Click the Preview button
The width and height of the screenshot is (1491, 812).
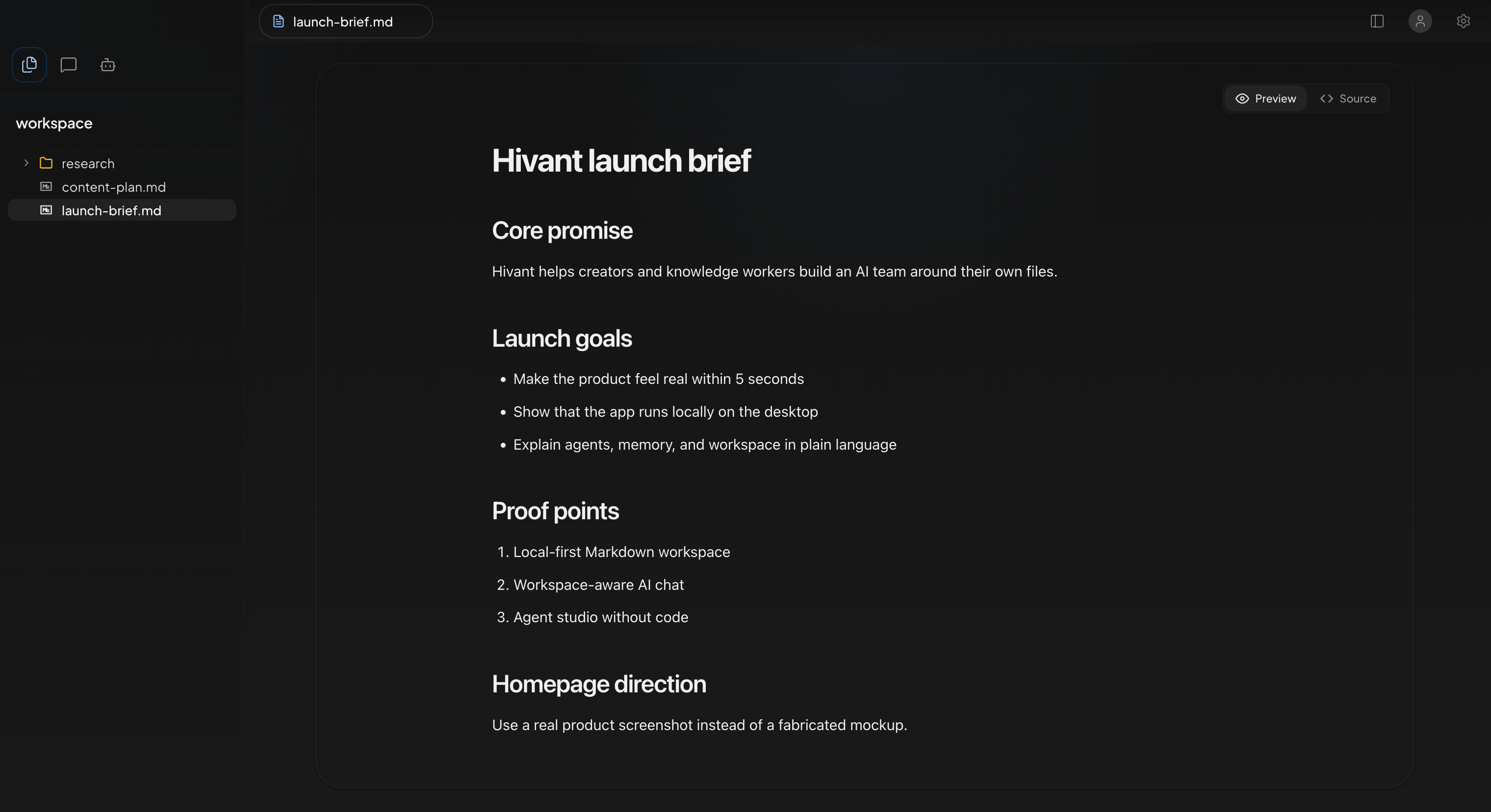pyautogui.click(x=1265, y=99)
